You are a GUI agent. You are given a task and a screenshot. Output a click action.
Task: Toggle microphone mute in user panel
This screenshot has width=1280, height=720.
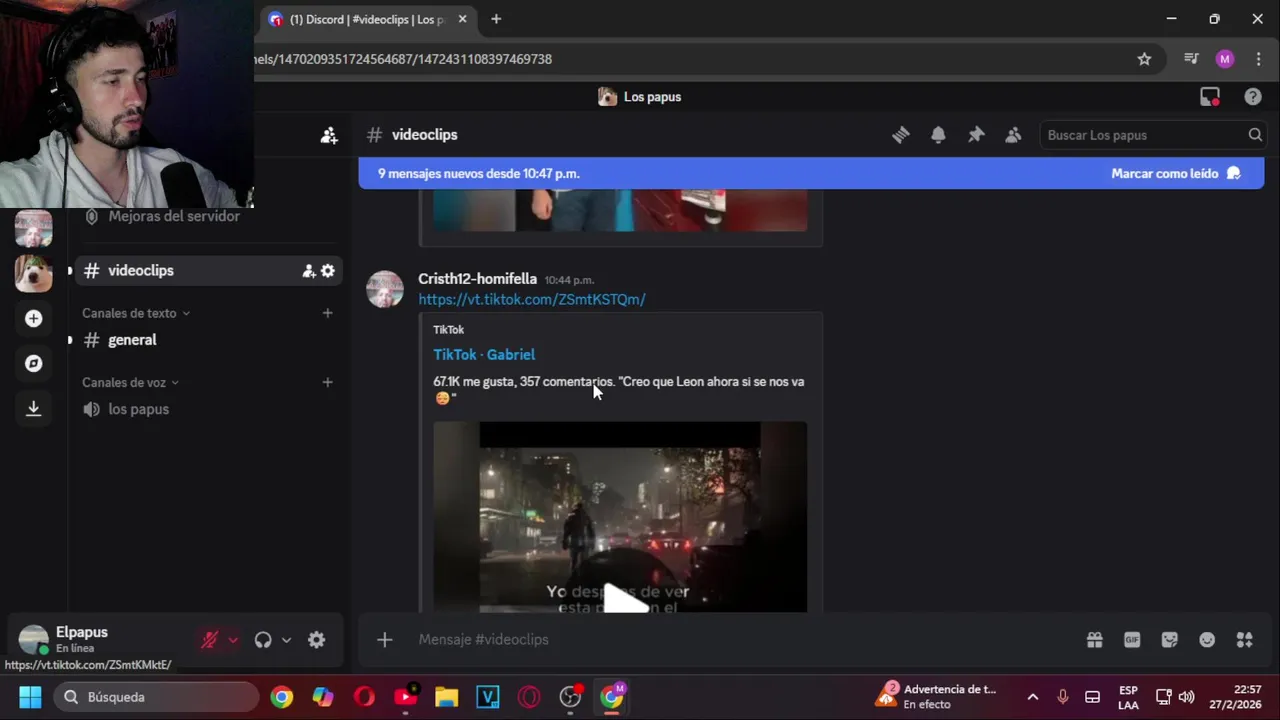(x=210, y=640)
